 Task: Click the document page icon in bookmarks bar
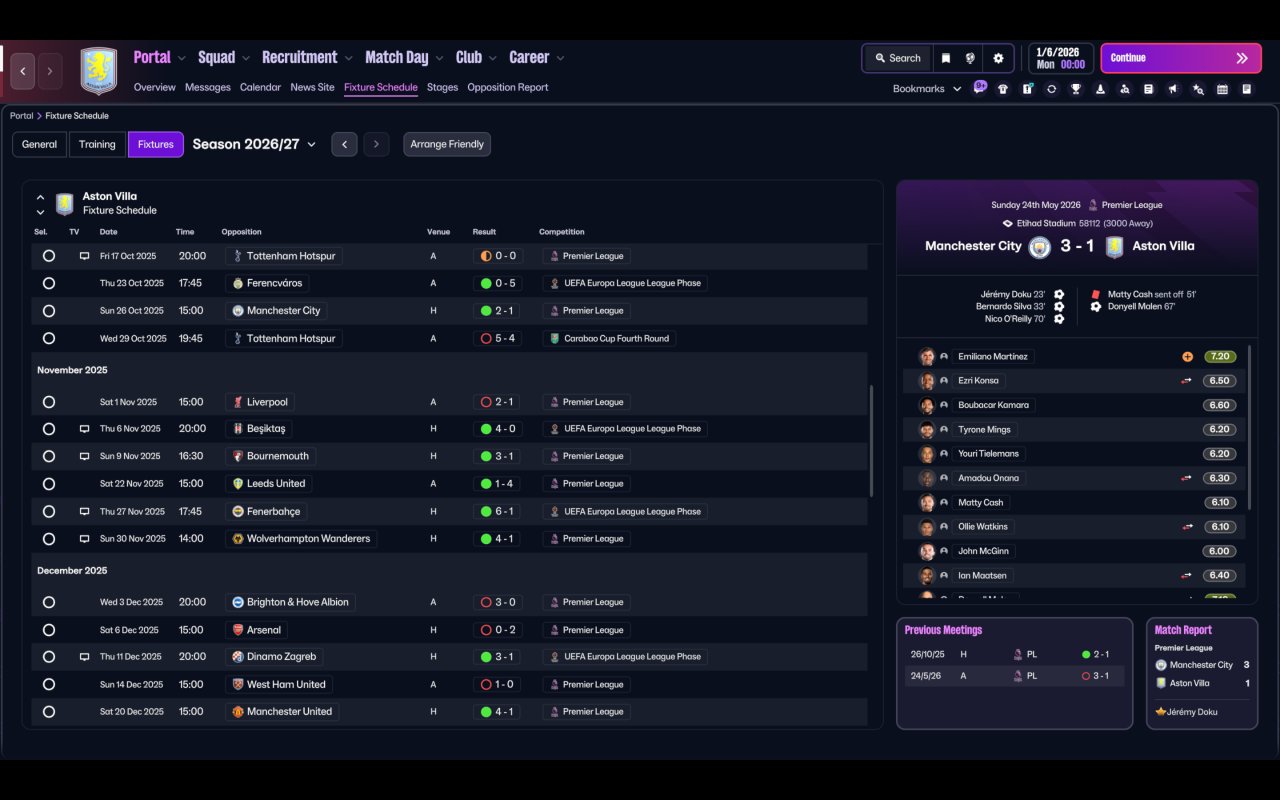(1149, 89)
